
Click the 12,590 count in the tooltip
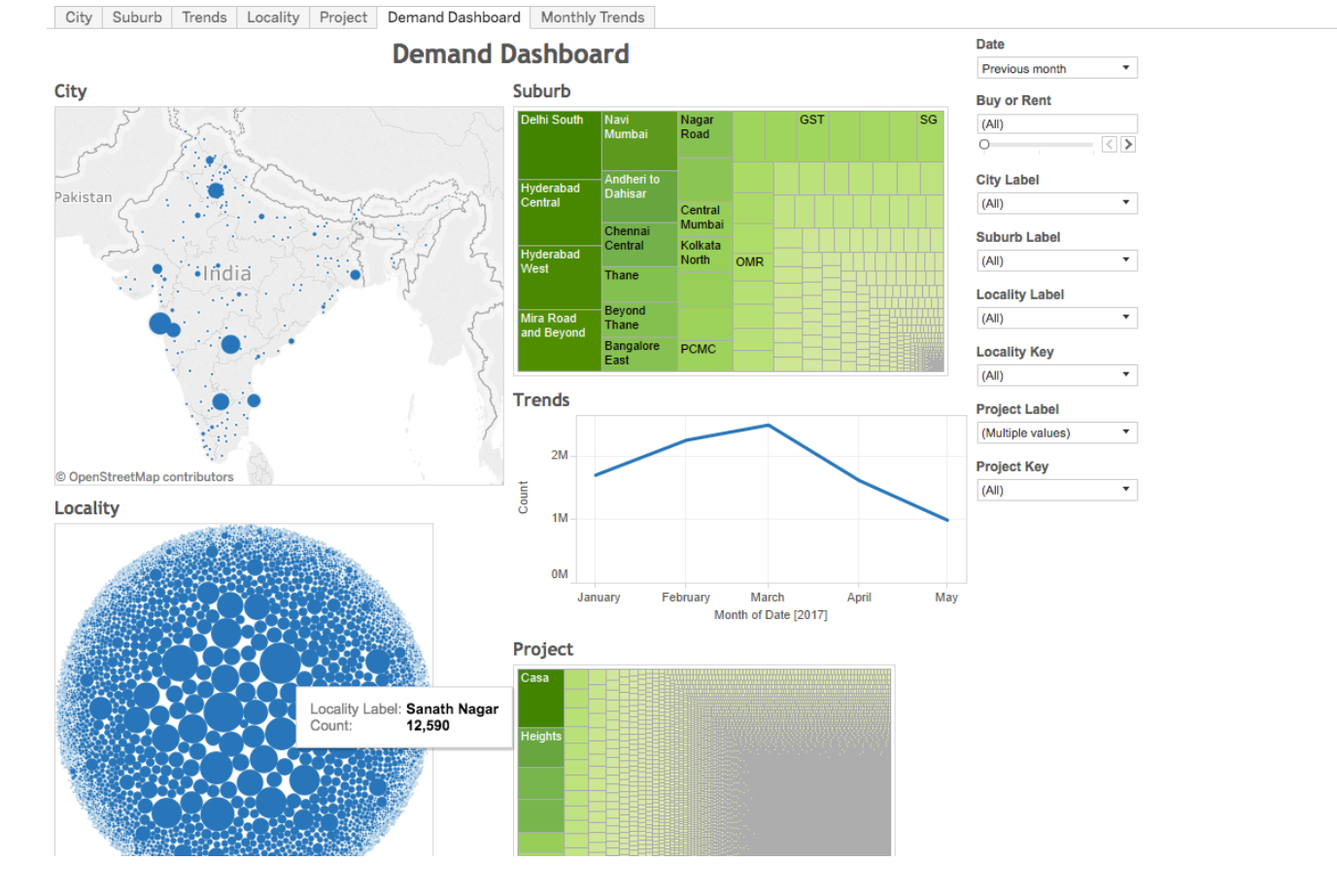click(x=428, y=726)
